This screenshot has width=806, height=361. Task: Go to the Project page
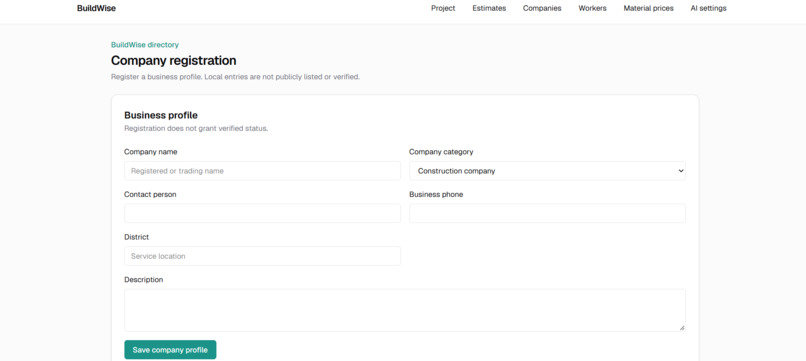point(443,8)
